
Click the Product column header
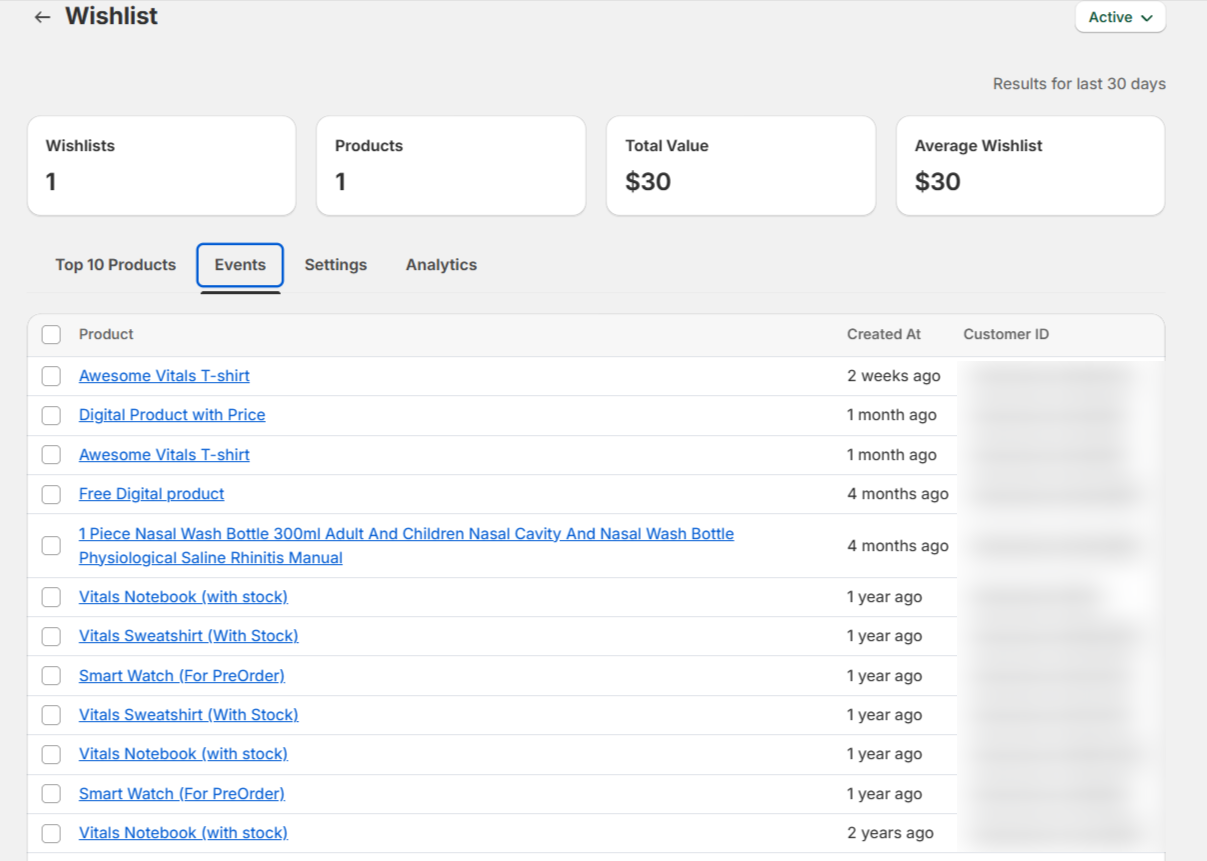tap(106, 334)
